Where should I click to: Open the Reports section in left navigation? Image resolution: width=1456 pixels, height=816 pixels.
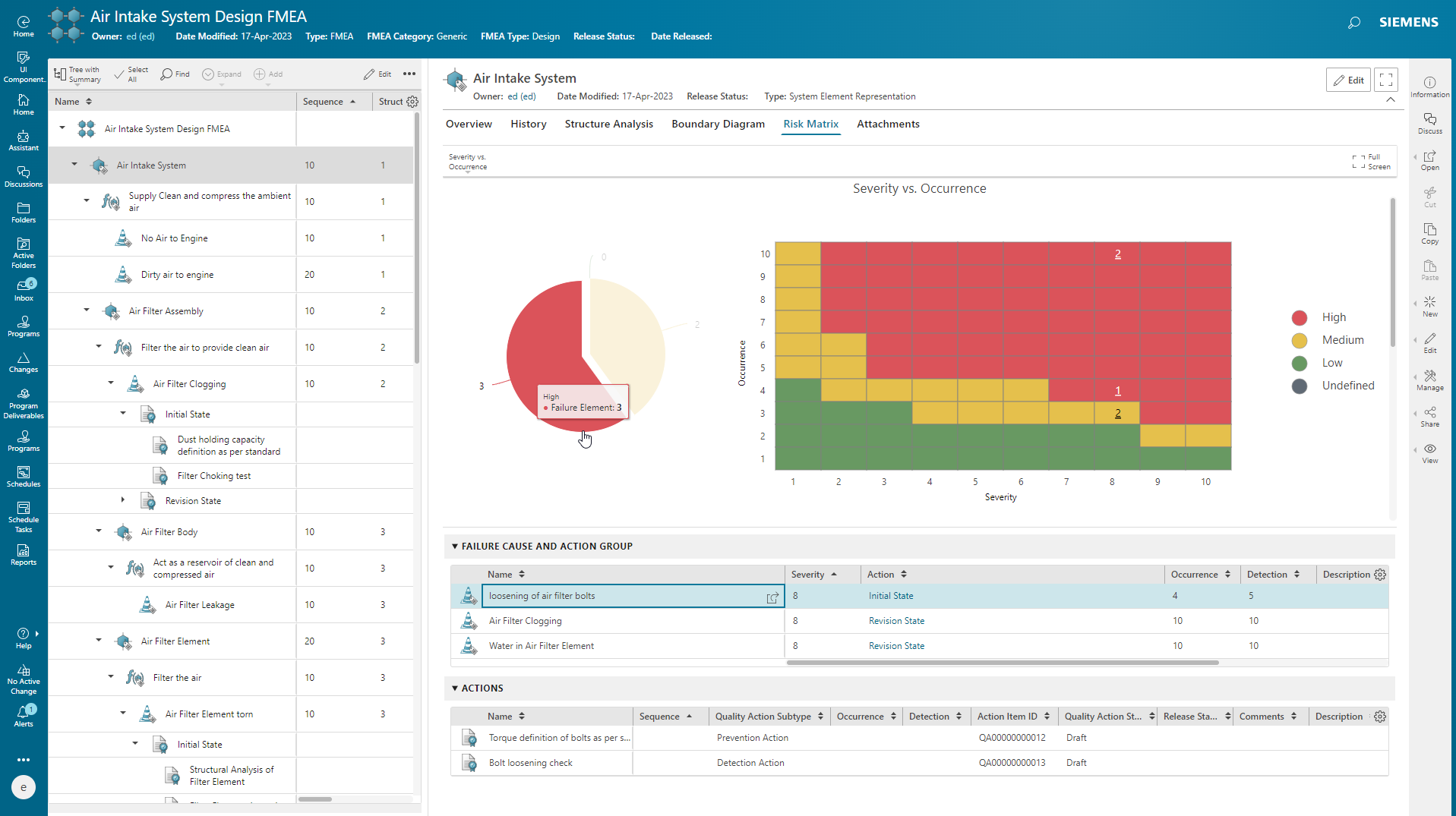[24, 556]
